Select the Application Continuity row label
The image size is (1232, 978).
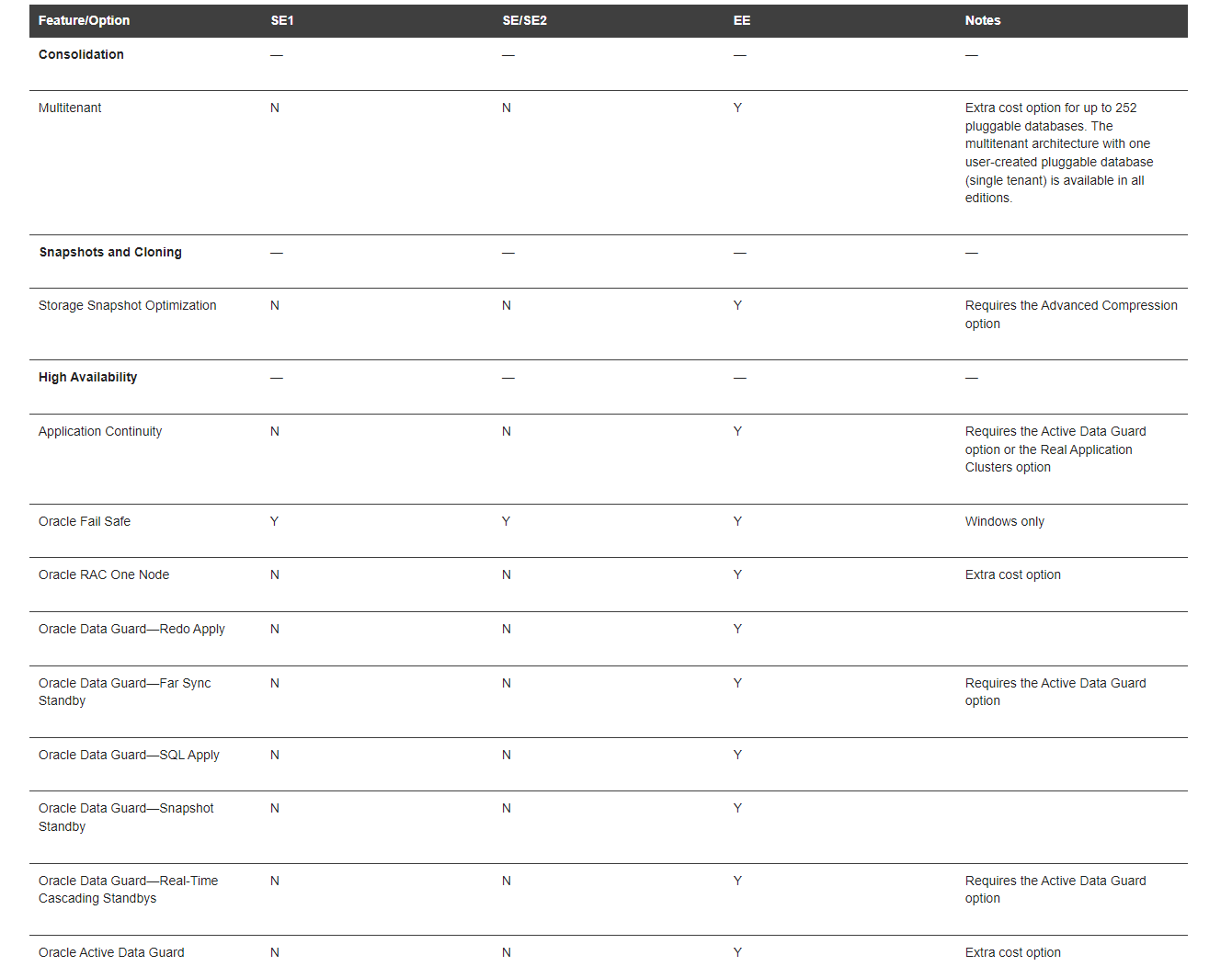pyautogui.click(x=100, y=431)
